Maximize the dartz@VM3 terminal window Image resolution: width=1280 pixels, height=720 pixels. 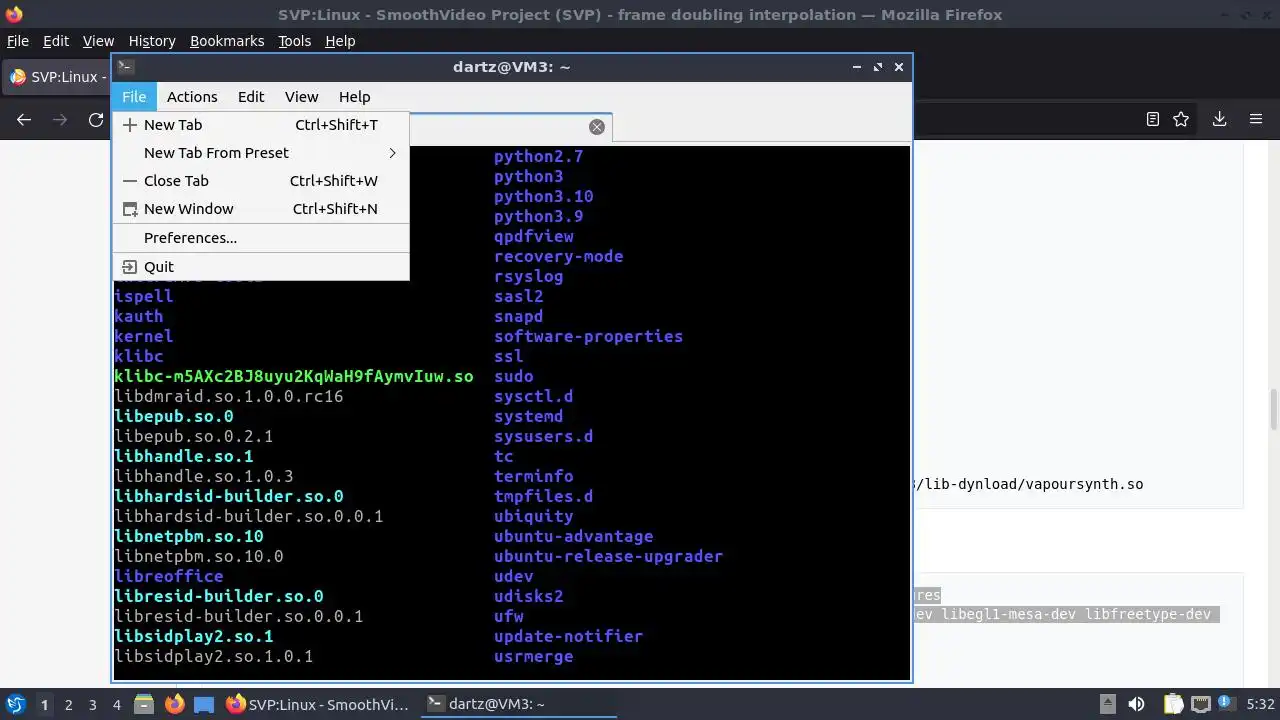pos(878,67)
